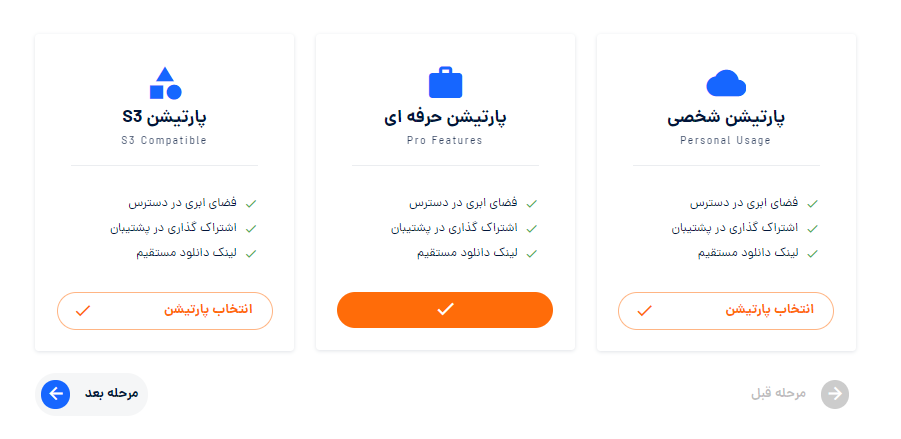Viewport: 901px width, 439px height.
Task: Go back with مرحله قبل link
Action: (800, 394)
